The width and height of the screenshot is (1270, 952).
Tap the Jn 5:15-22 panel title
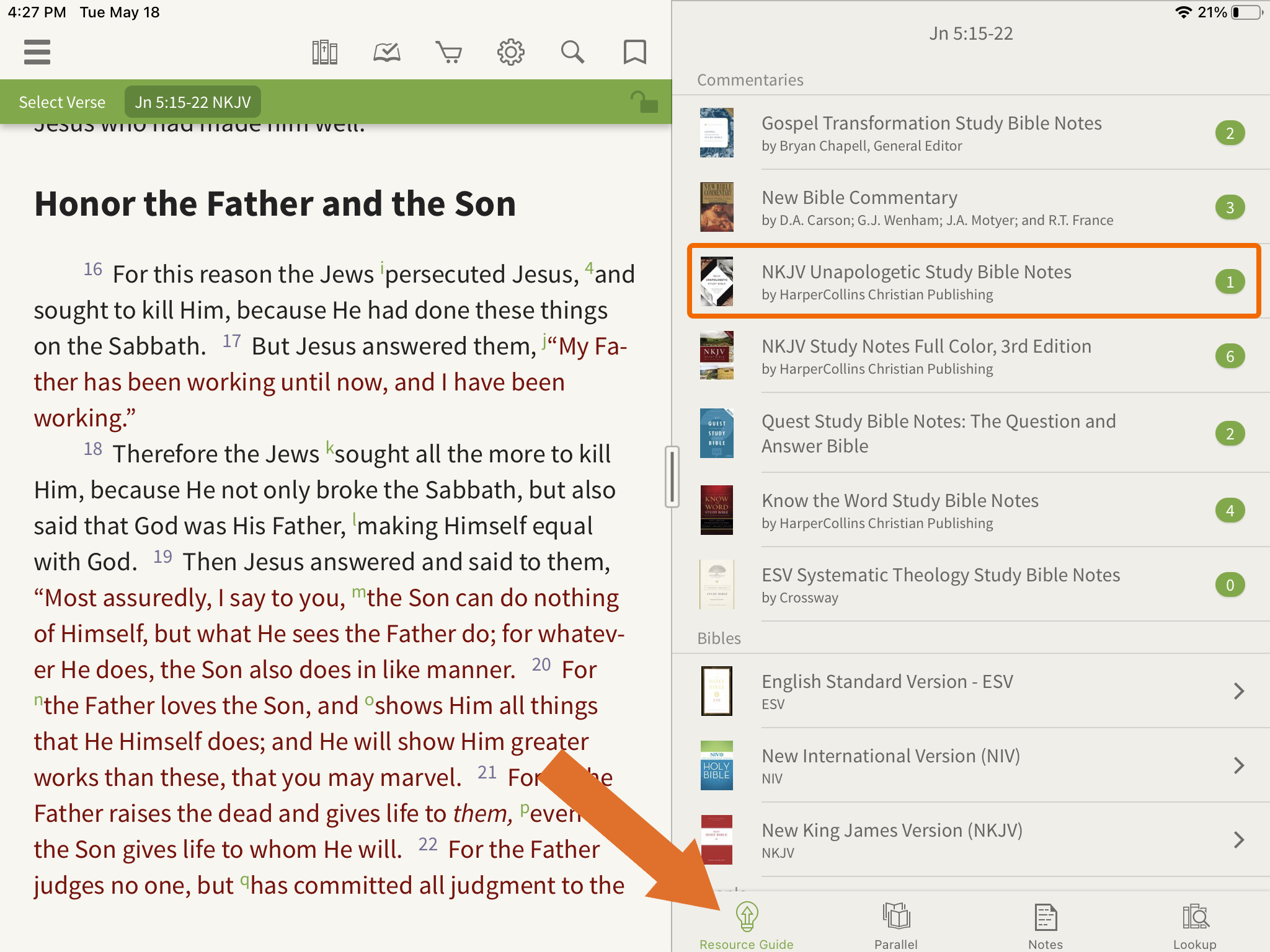pyautogui.click(x=970, y=33)
